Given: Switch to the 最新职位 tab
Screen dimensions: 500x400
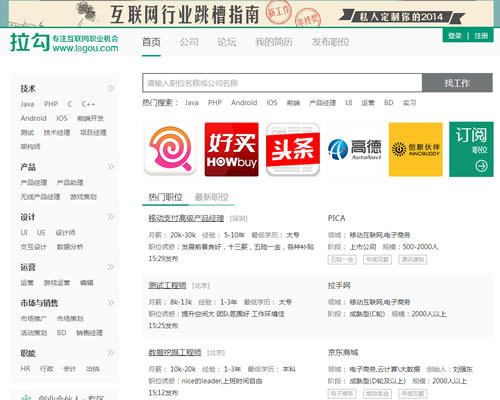Looking at the screenshot, I should click(212, 197).
